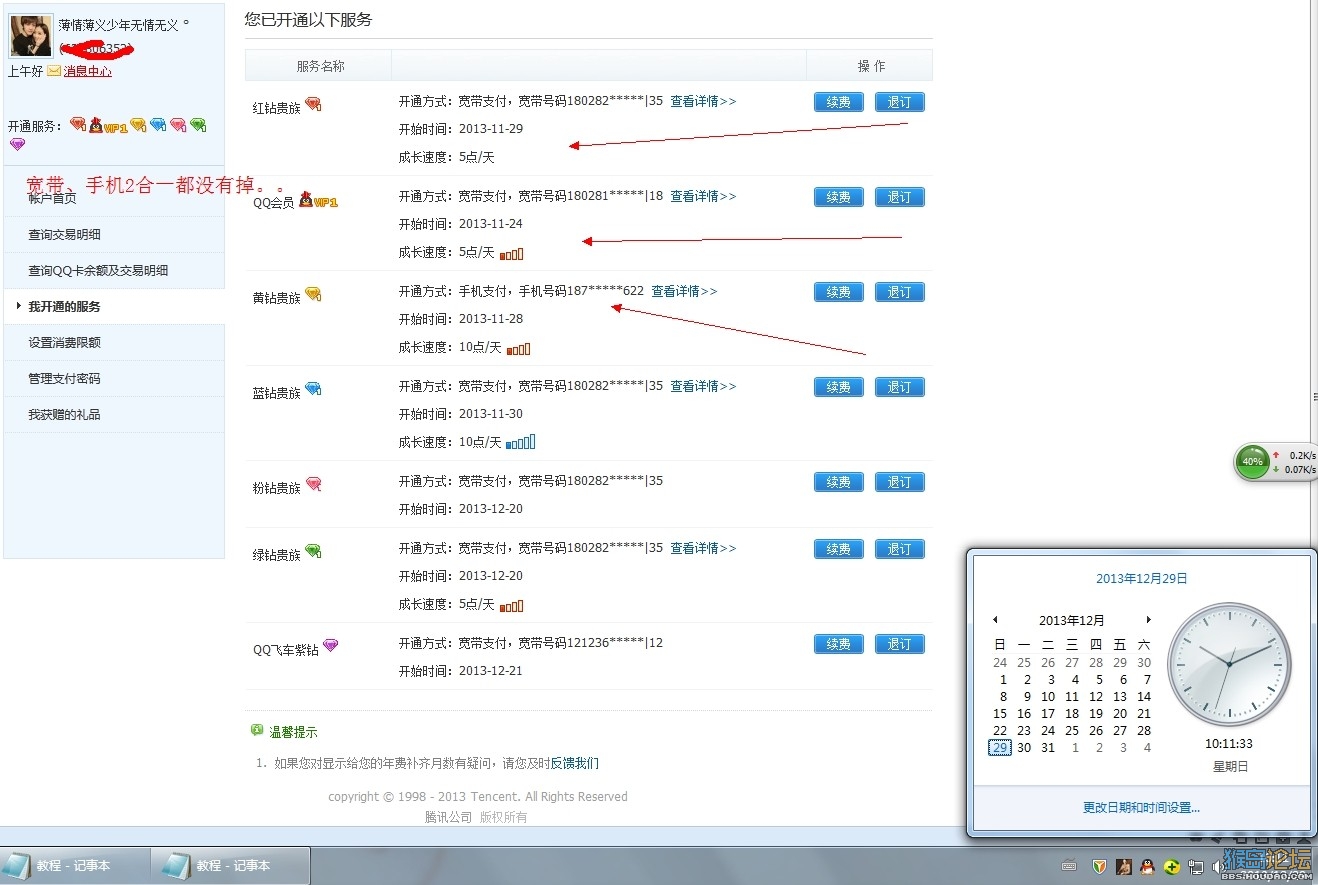Open 更改日期和时间设置 link

pyautogui.click(x=1141, y=807)
